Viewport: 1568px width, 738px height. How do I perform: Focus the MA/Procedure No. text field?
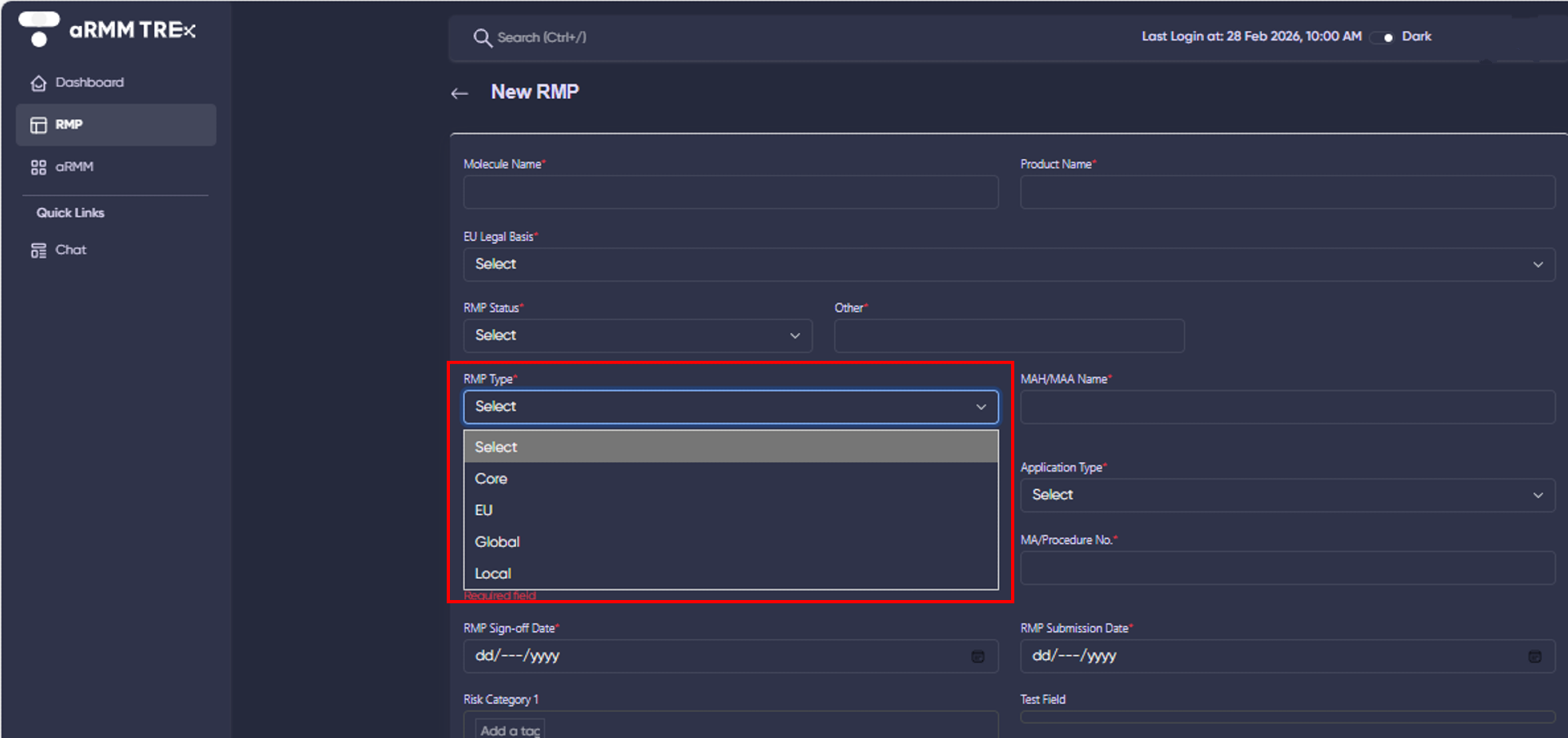[x=1287, y=568]
